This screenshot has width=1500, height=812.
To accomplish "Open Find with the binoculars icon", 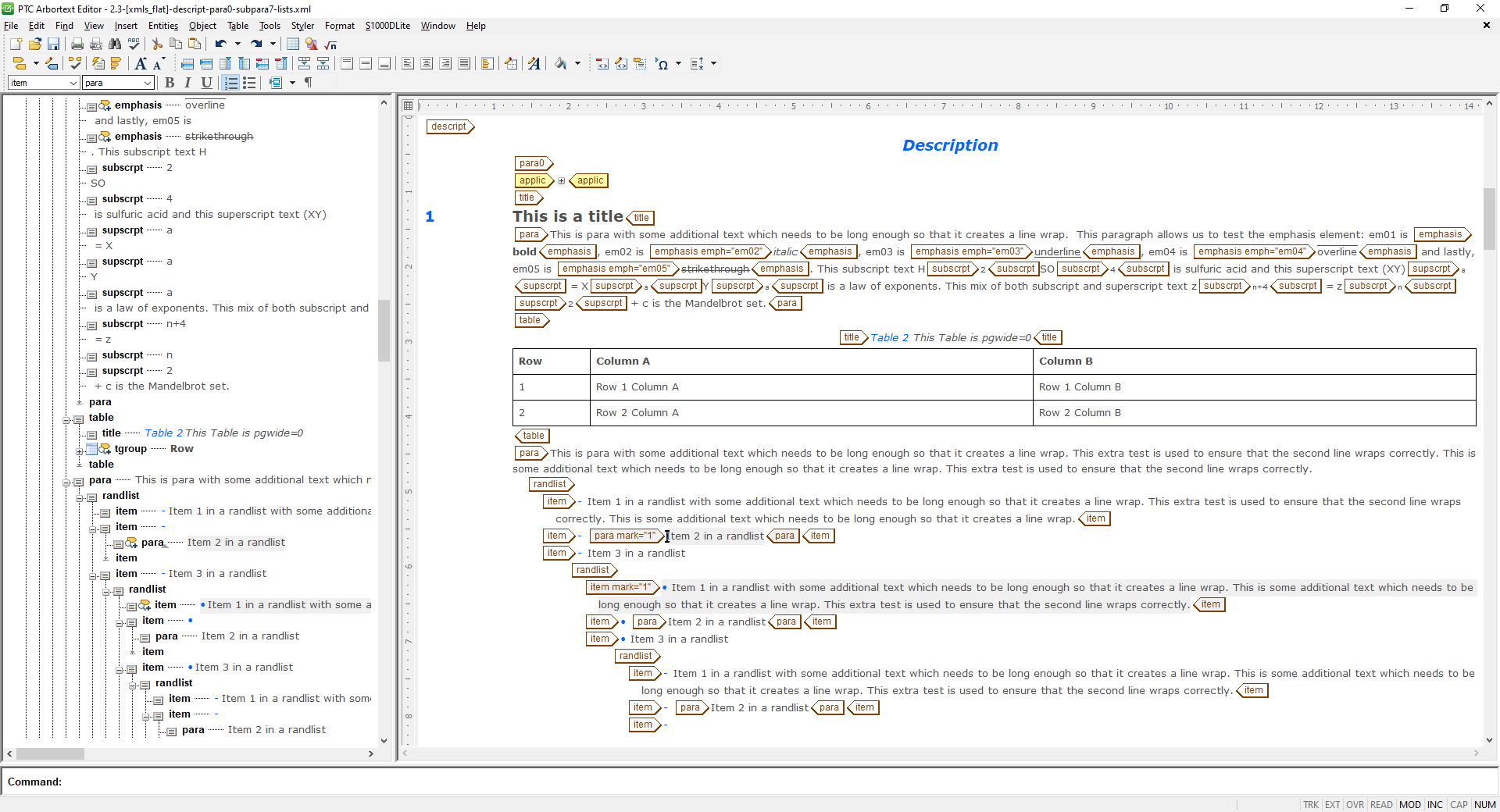I will 115,45.
